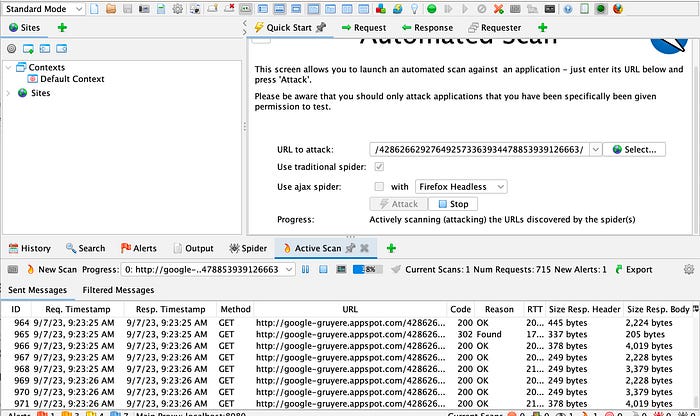Pause the active scan
Viewport: 700px width, 416px height.
305,270
